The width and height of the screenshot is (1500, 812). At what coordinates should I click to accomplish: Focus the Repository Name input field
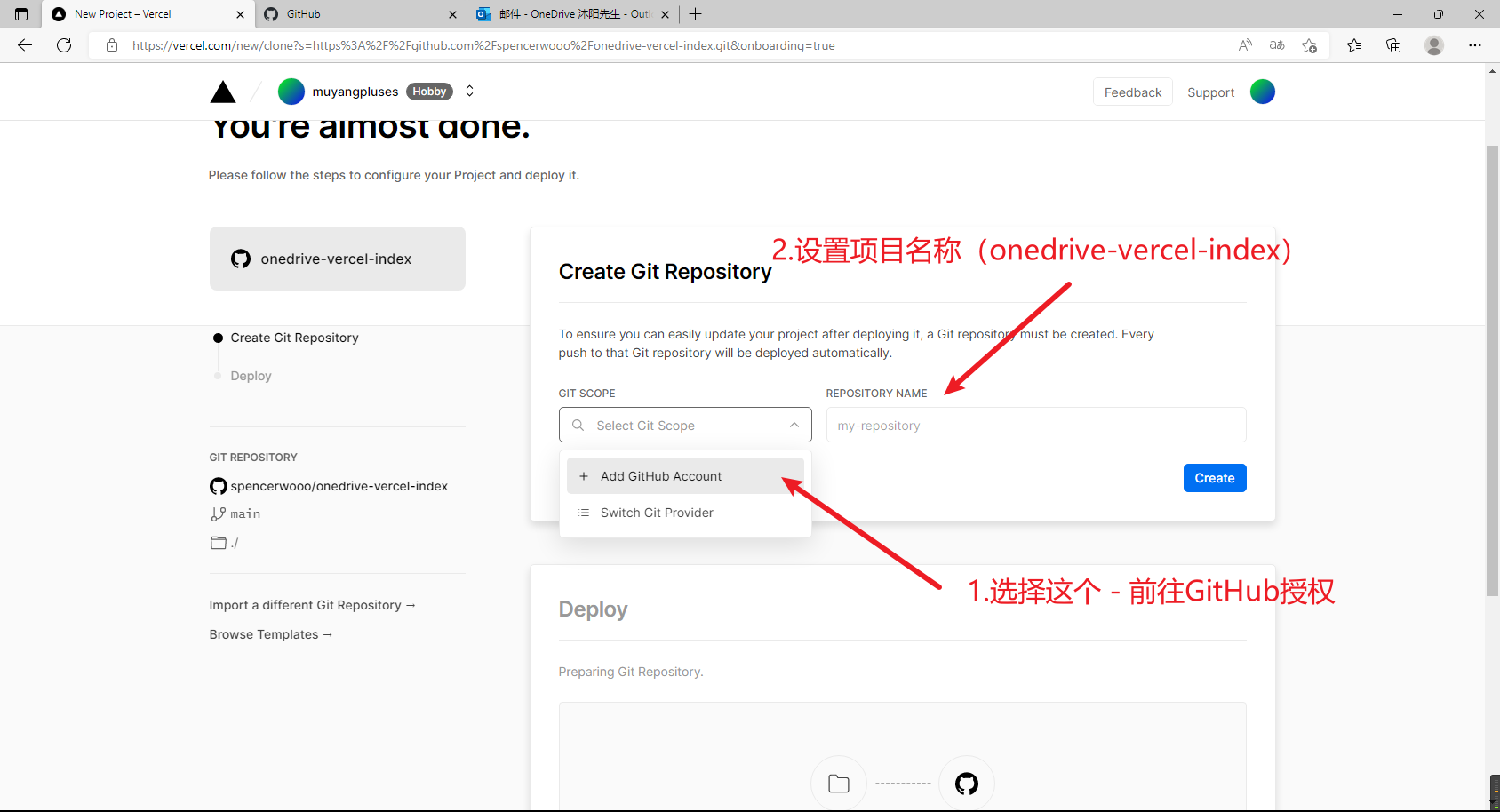click(x=1035, y=426)
